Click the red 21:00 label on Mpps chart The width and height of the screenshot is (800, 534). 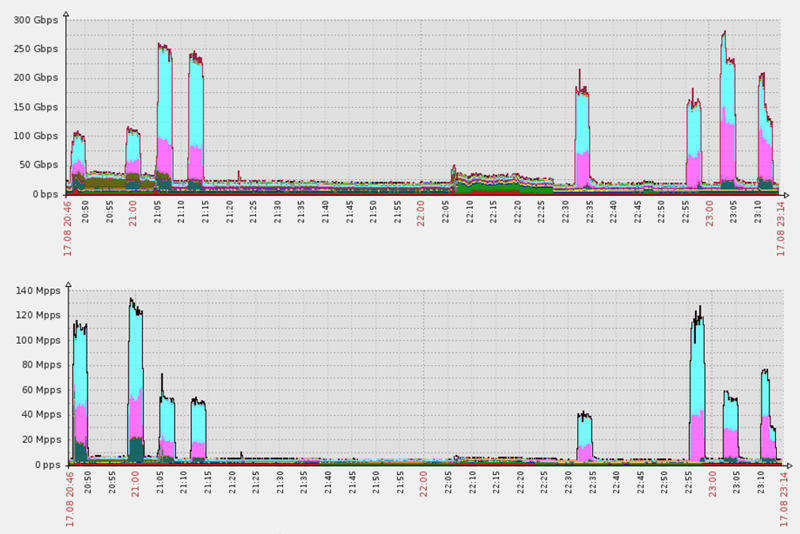tap(135, 484)
